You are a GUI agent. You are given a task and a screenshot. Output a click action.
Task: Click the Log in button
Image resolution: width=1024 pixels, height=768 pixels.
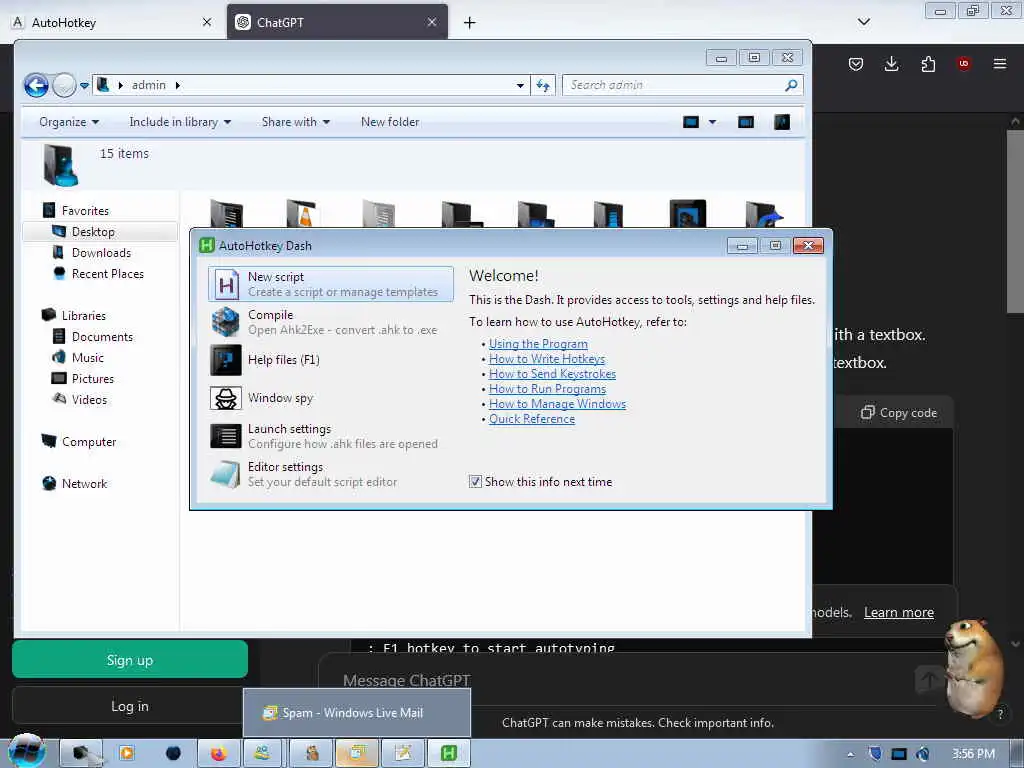tap(130, 706)
